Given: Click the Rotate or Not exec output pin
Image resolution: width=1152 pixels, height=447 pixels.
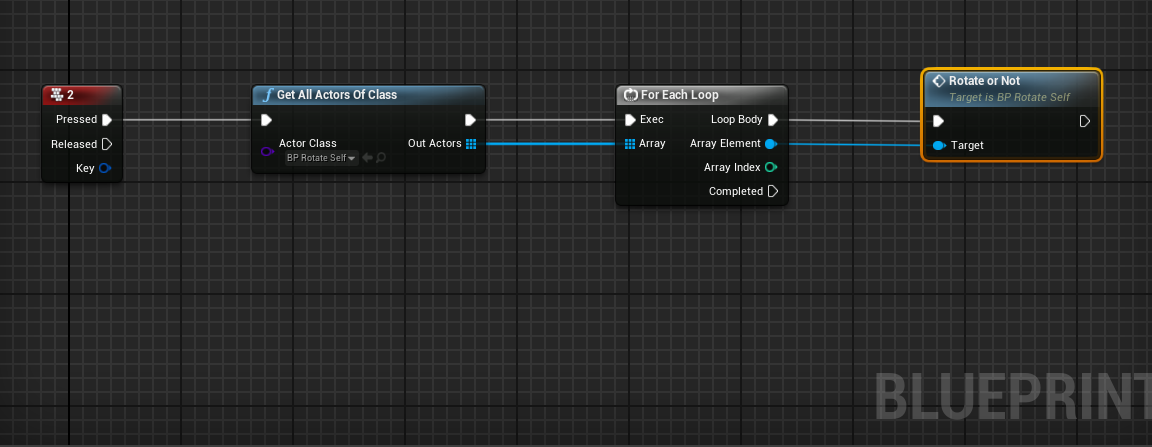Looking at the screenshot, I should (x=1085, y=122).
